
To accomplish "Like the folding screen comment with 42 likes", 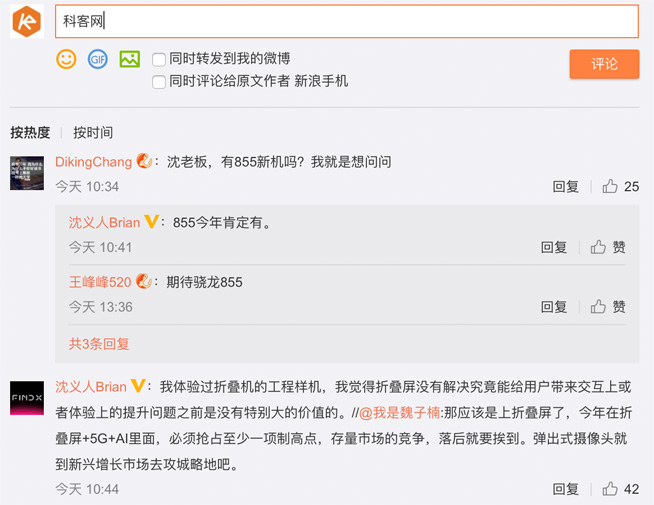I will click(x=610, y=489).
